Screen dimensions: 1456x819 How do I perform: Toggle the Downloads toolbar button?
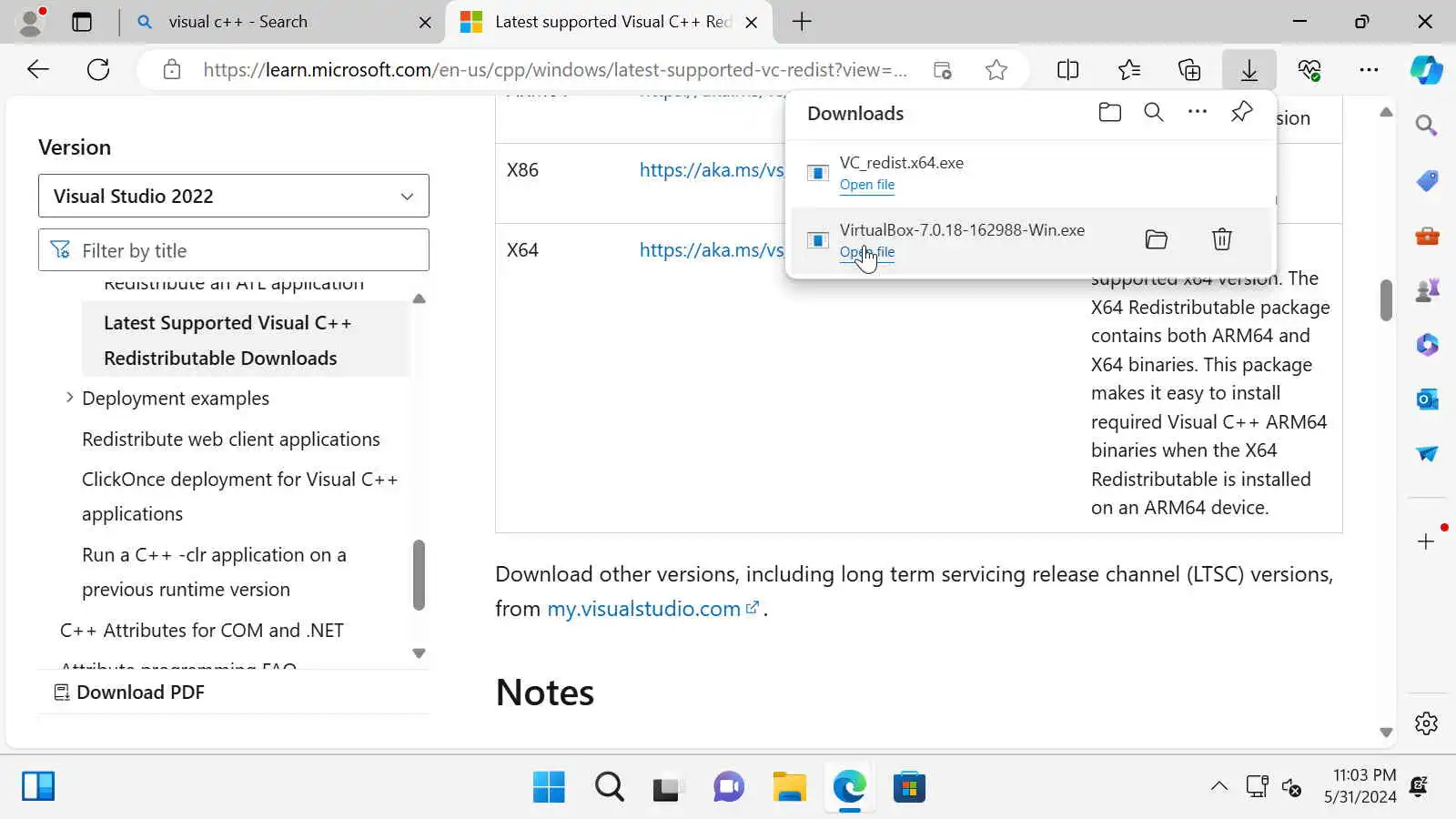1249,69
